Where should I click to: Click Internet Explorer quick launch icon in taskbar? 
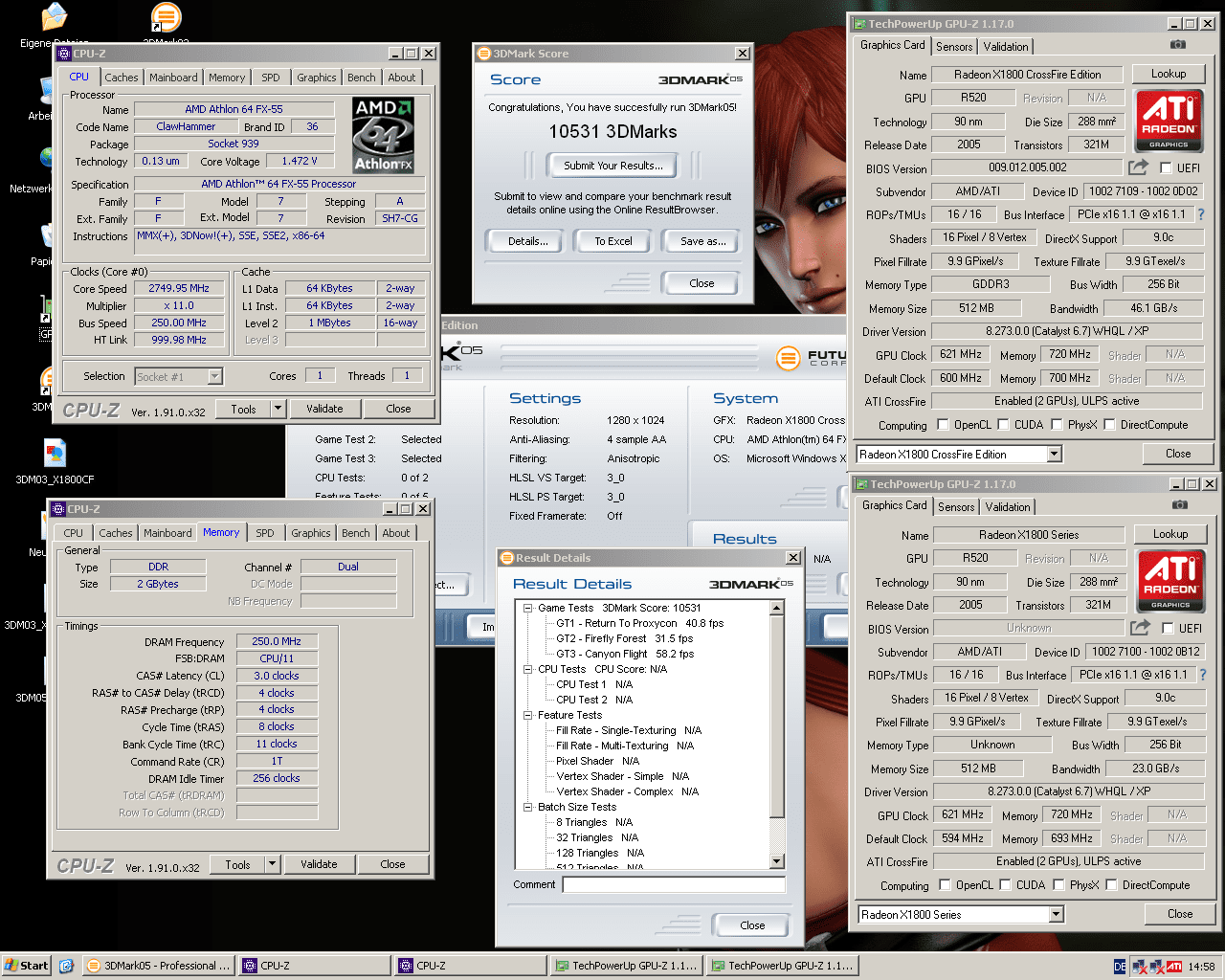(x=66, y=966)
